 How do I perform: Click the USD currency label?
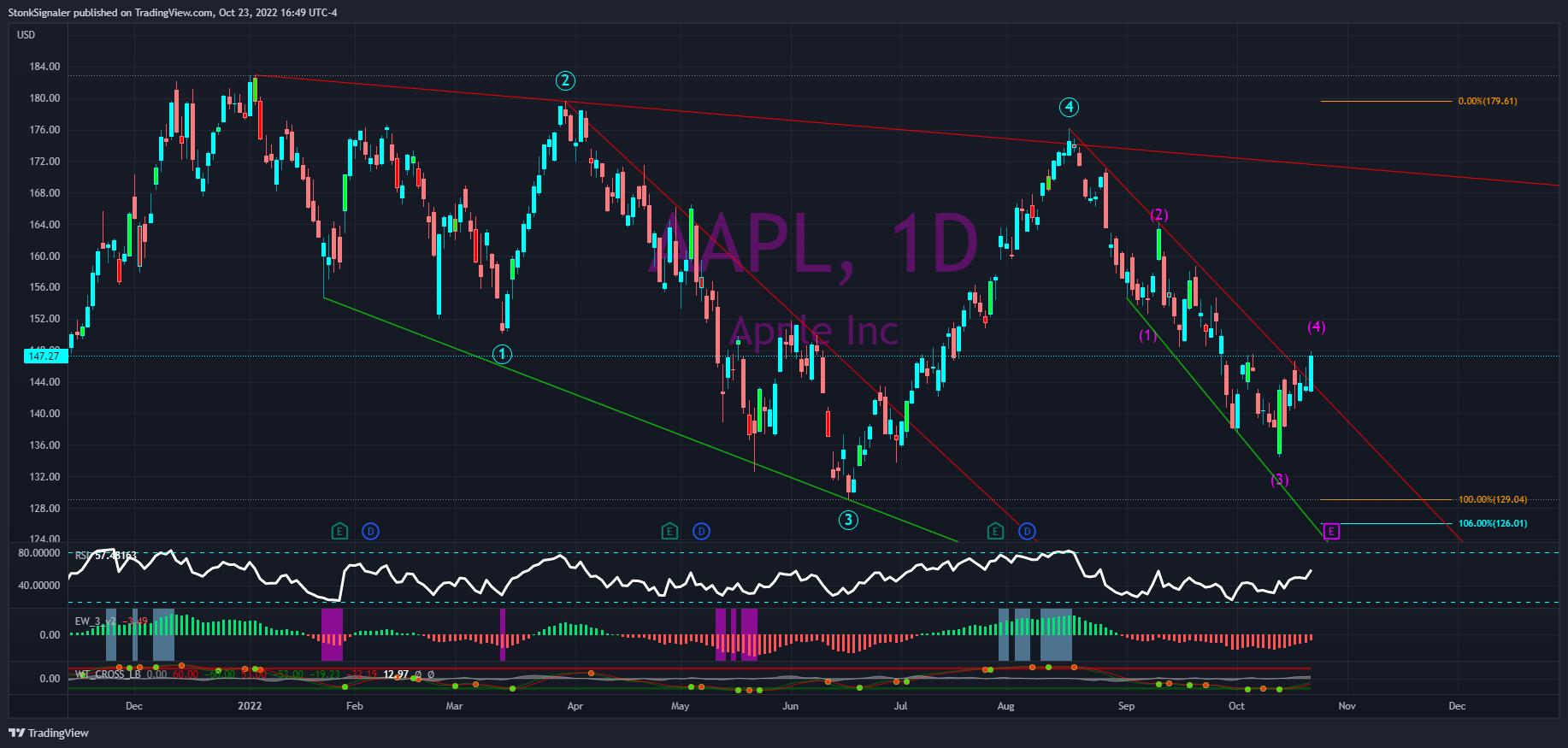(27, 35)
